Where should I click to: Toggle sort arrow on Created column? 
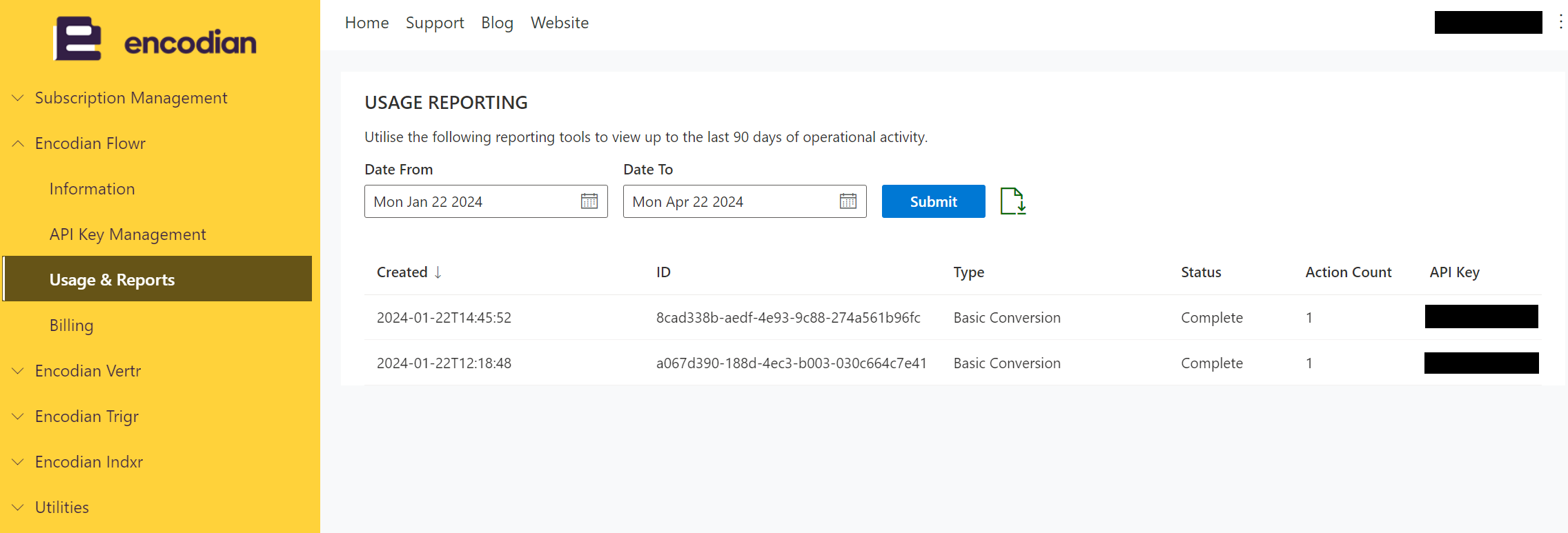(x=438, y=272)
